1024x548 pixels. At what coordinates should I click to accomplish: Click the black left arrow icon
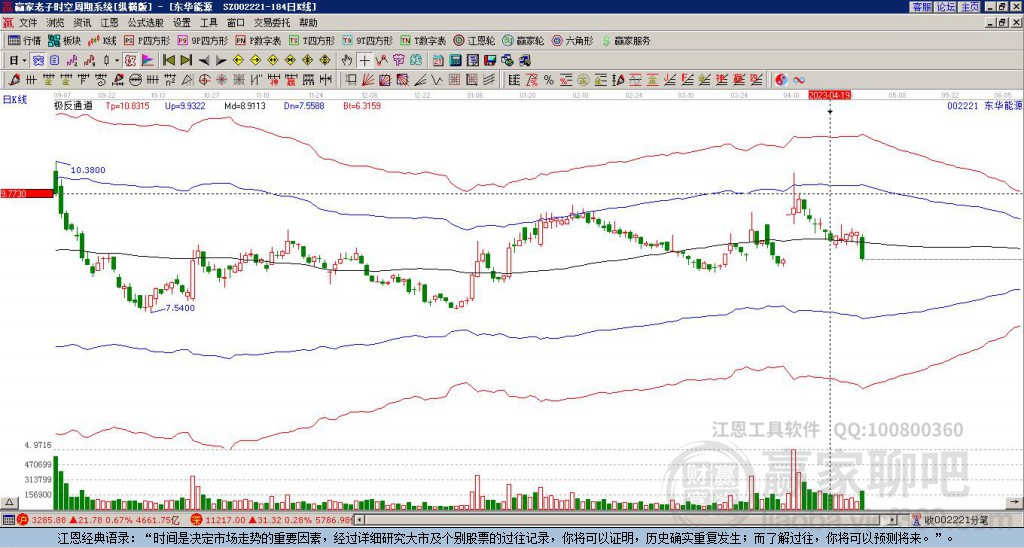(204, 61)
